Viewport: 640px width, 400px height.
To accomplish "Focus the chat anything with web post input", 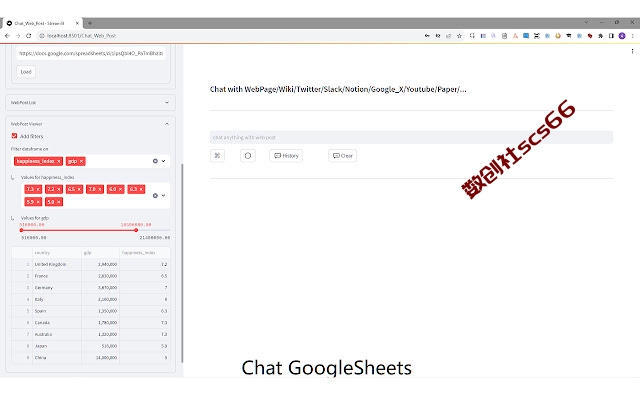I will pyautogui.click(x=411, y=137).
